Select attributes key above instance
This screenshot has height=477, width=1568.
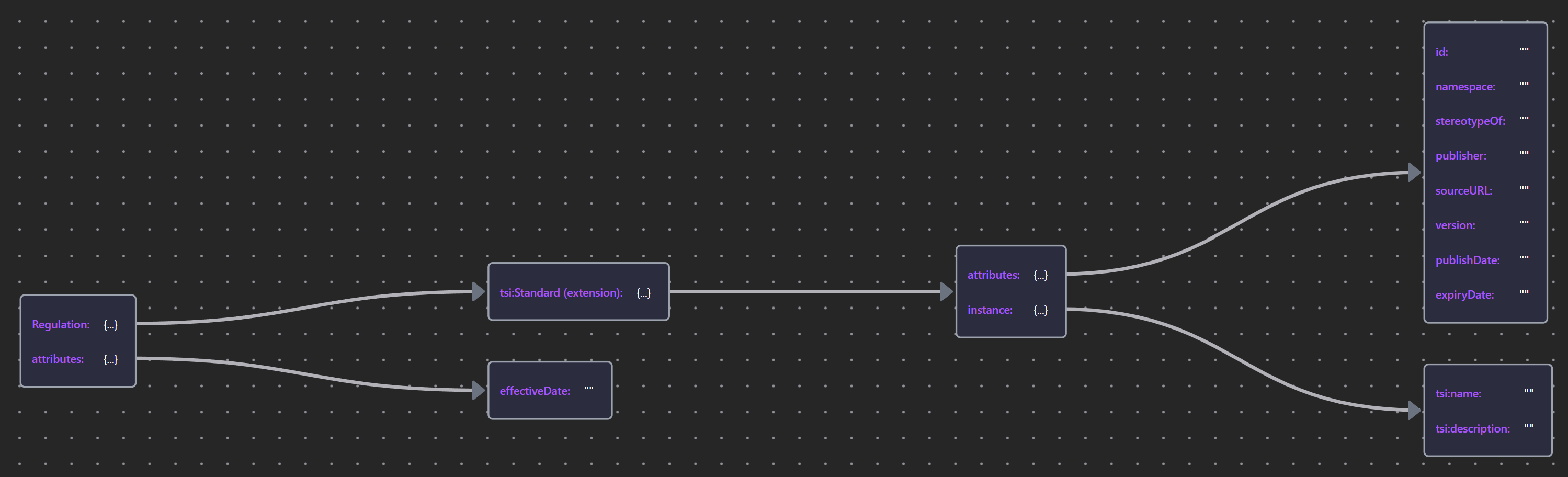click(x=993, y=275)
